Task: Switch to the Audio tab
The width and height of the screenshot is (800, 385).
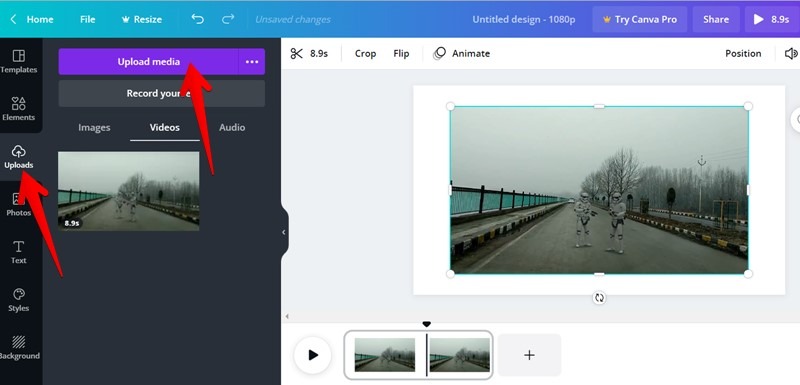Action: 232,127
